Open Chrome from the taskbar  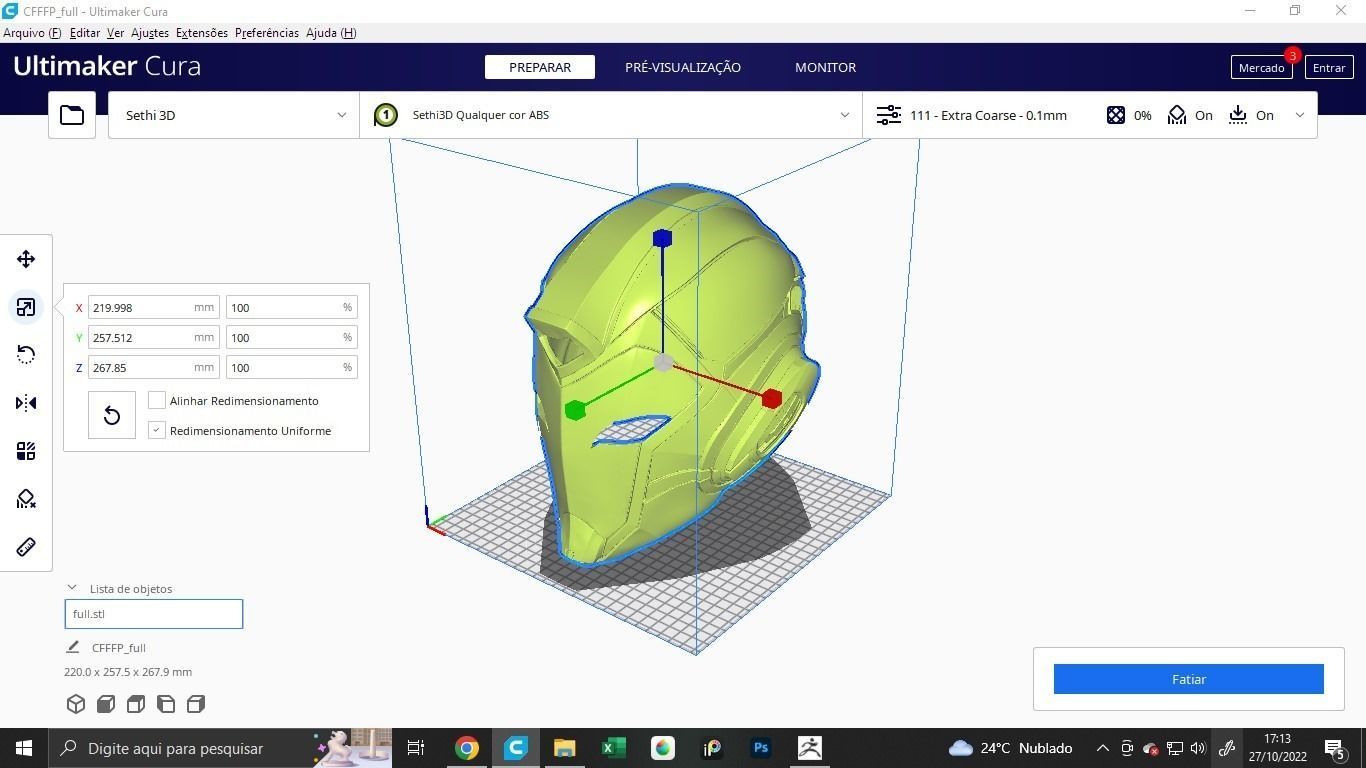click(467, 748)
